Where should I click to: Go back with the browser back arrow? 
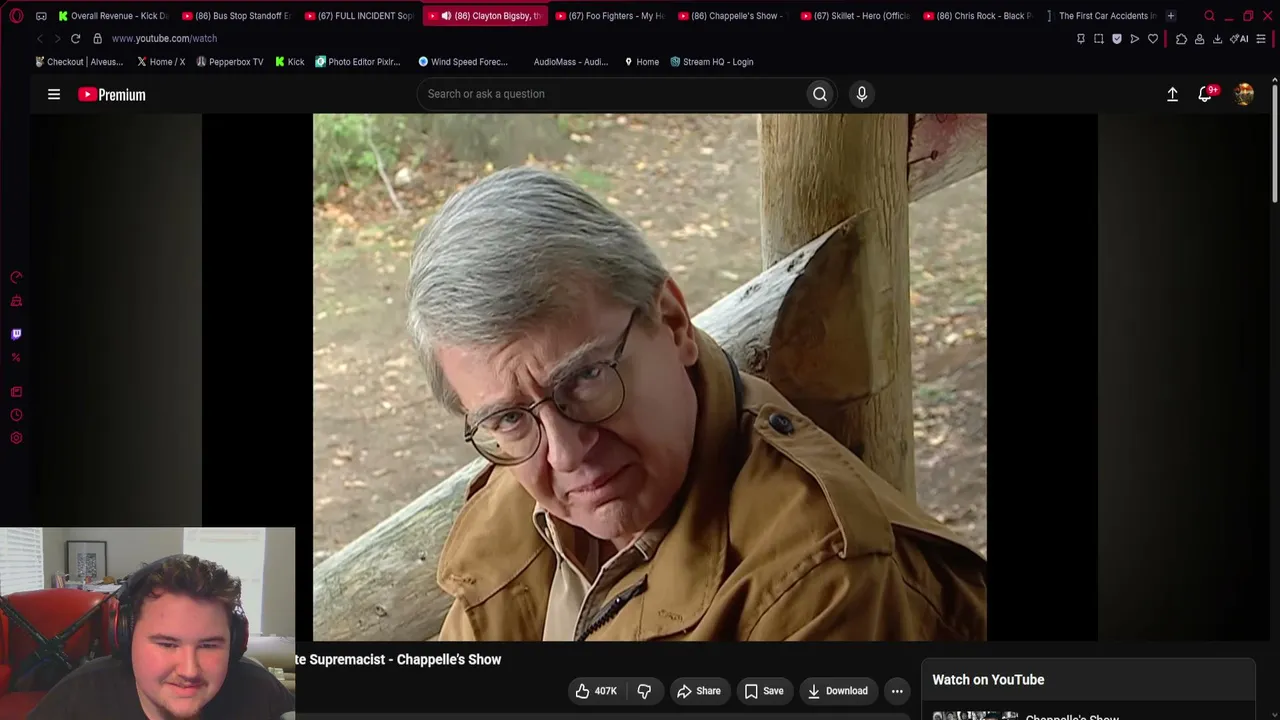coord(40,38)
